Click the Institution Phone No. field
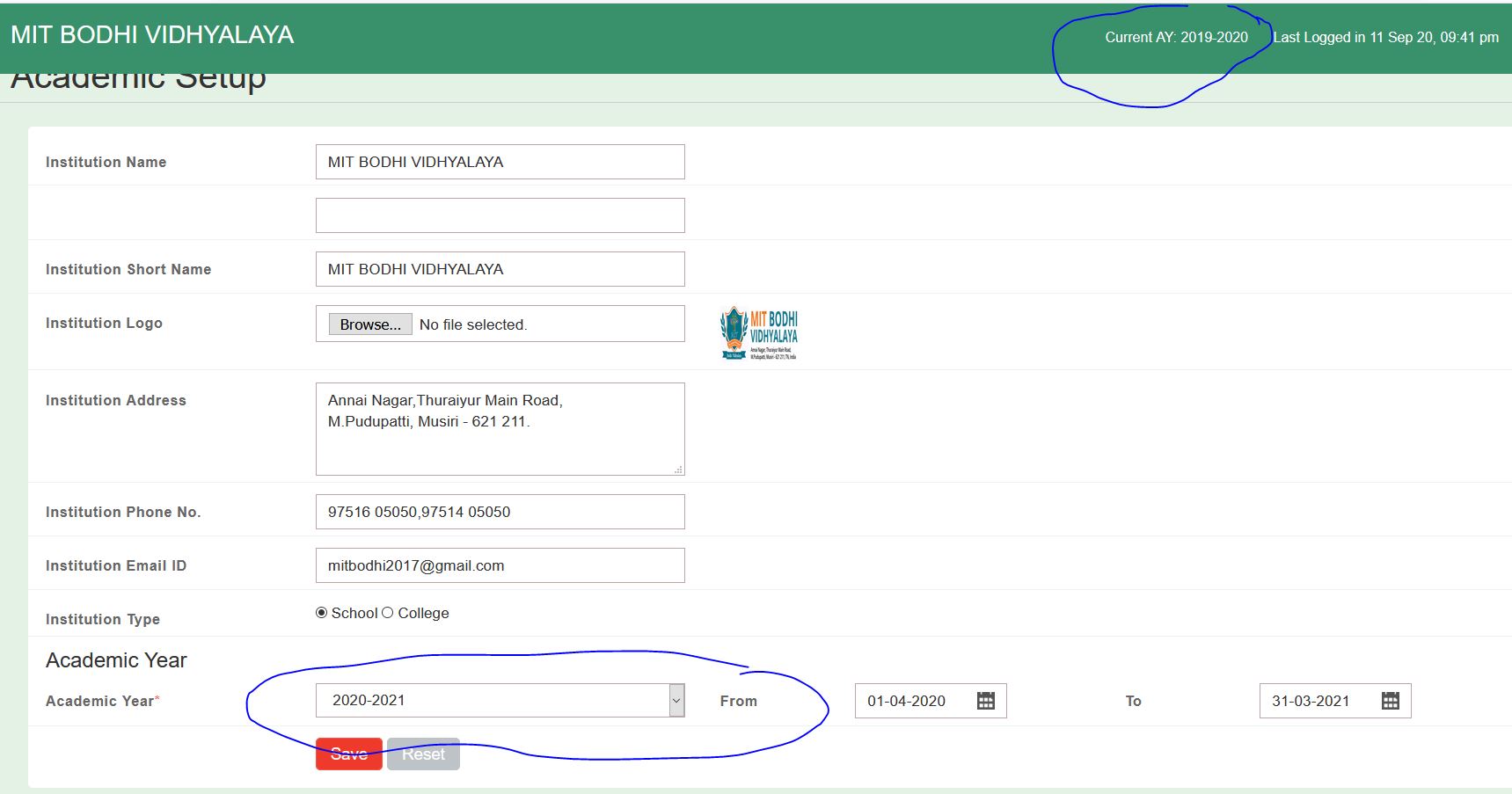The height and width of the screenshot is (794, 1512). (500, 512)
